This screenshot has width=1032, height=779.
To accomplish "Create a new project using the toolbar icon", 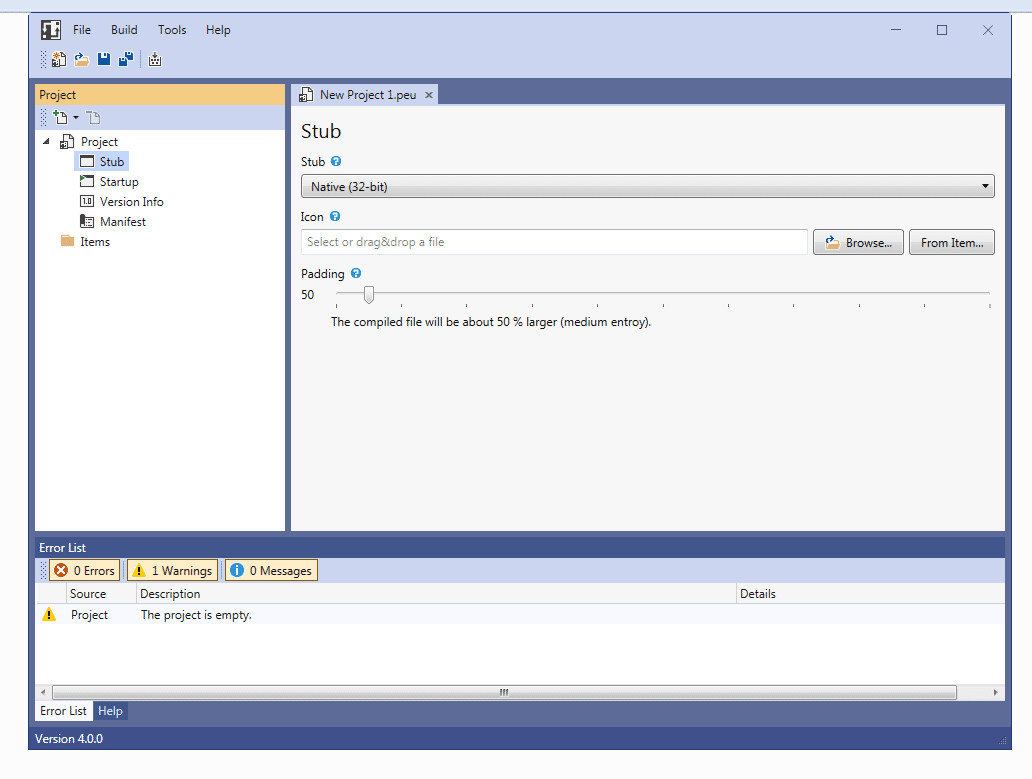I will (58, 59).
